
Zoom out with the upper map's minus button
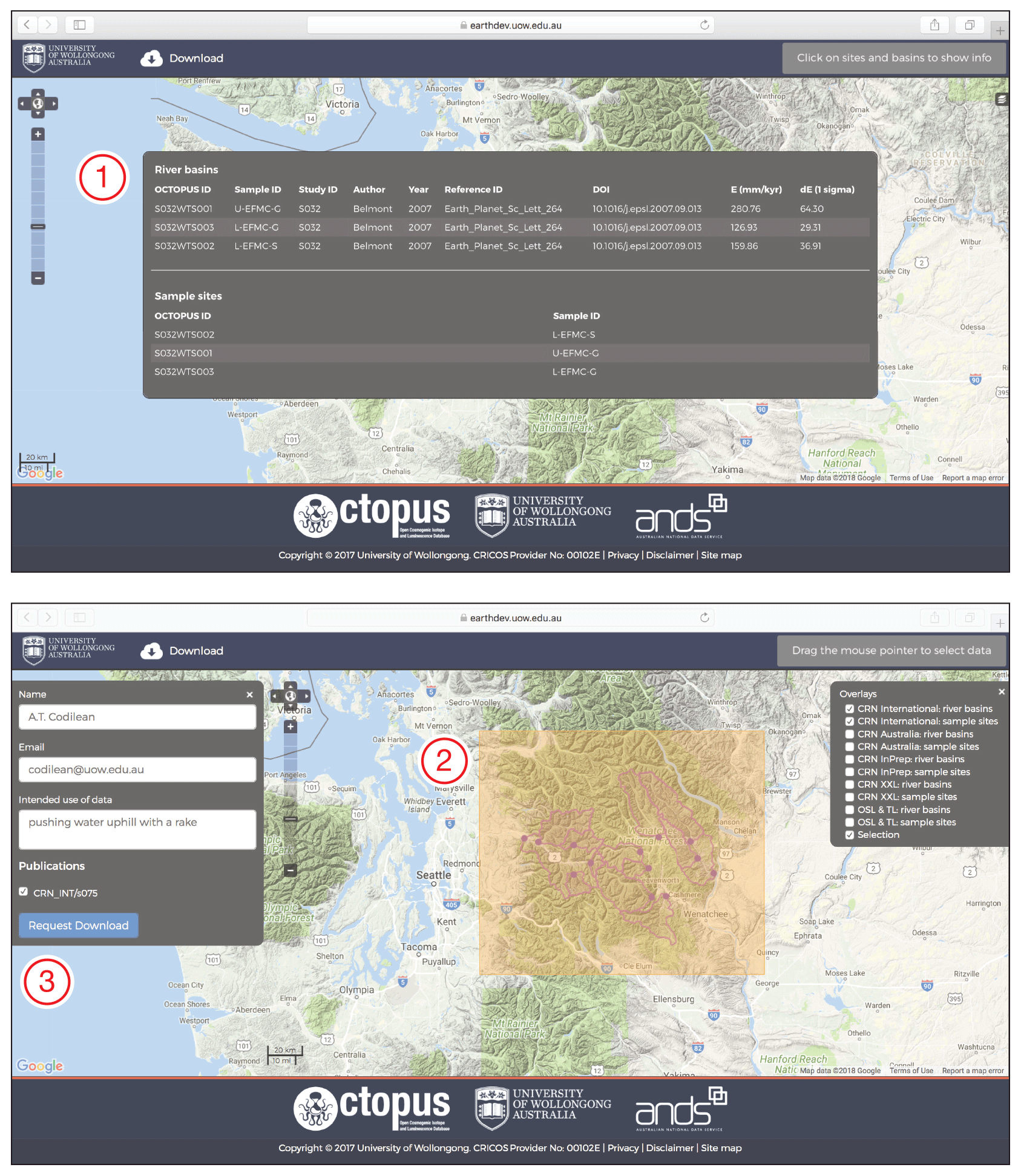coord(38,278)
